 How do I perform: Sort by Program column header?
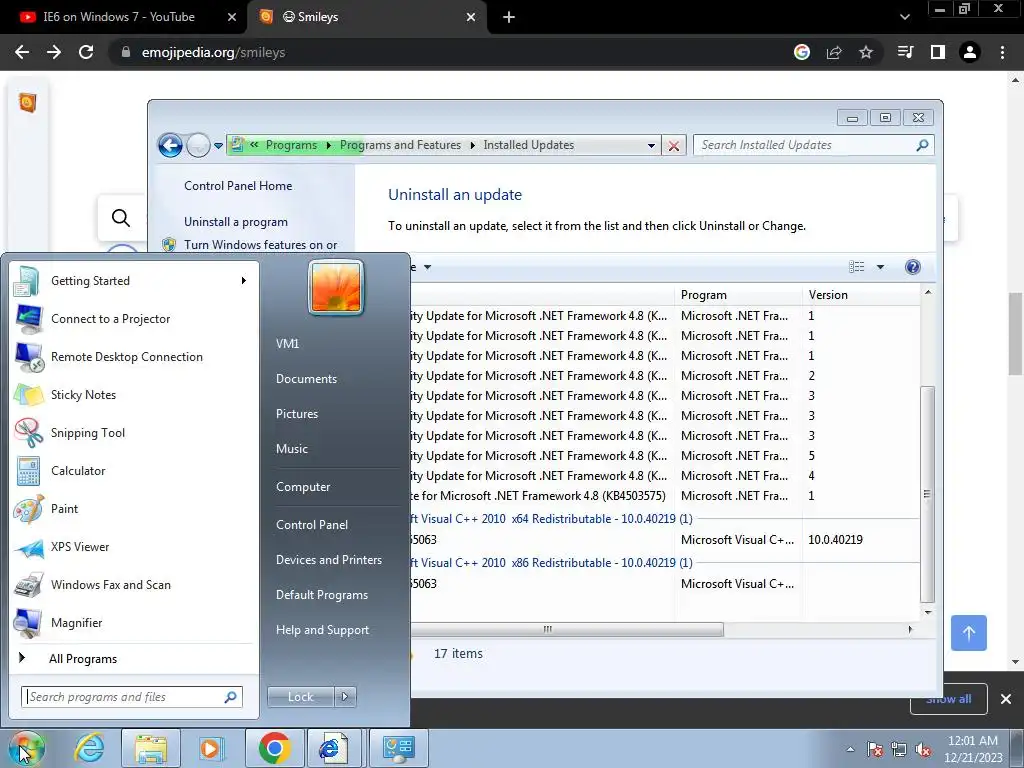(x=738, y=295)
